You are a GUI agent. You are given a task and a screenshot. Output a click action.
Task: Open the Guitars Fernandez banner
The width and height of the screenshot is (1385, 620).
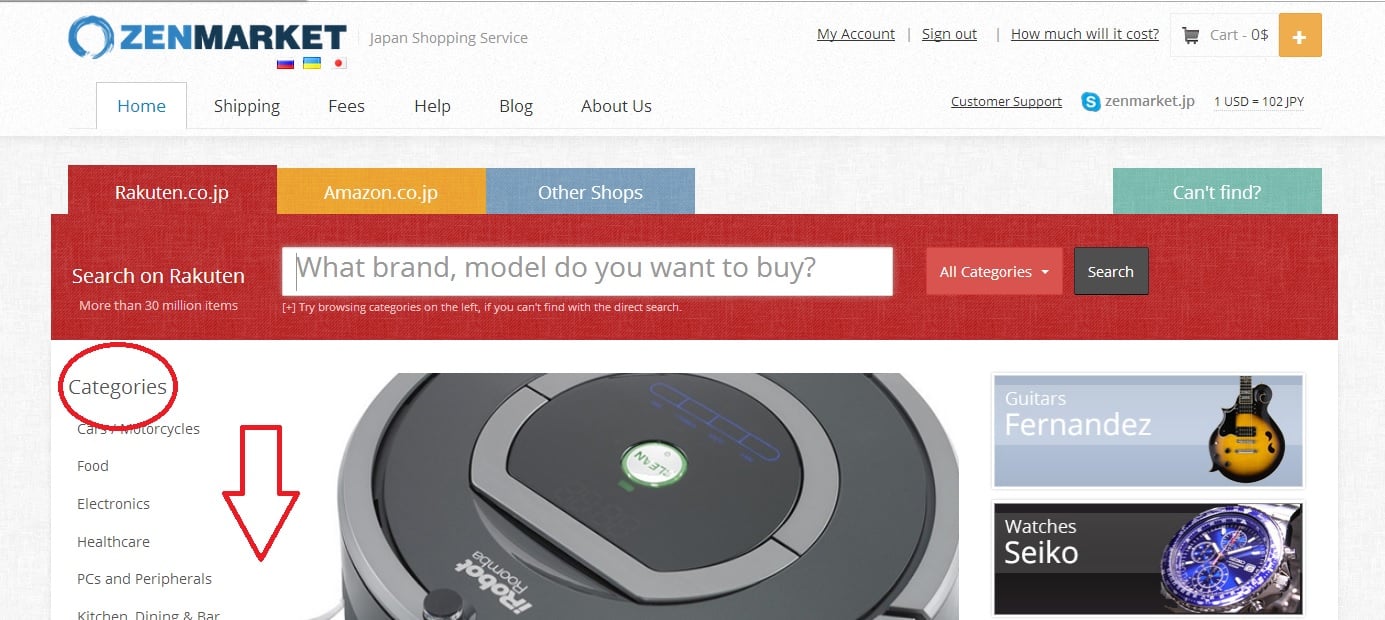[1148, 430]
